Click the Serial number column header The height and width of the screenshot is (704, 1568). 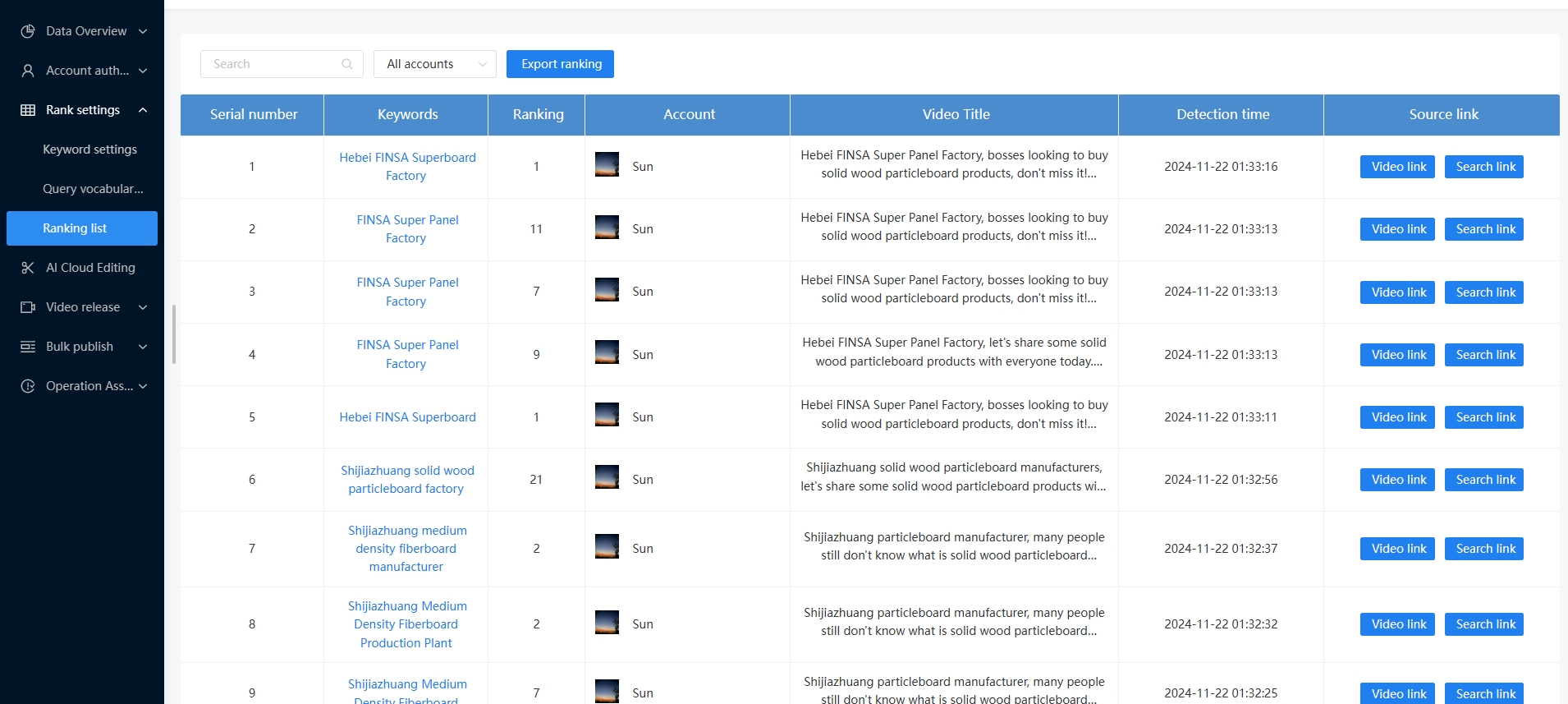pyautogui.click(x=254, y=114)
